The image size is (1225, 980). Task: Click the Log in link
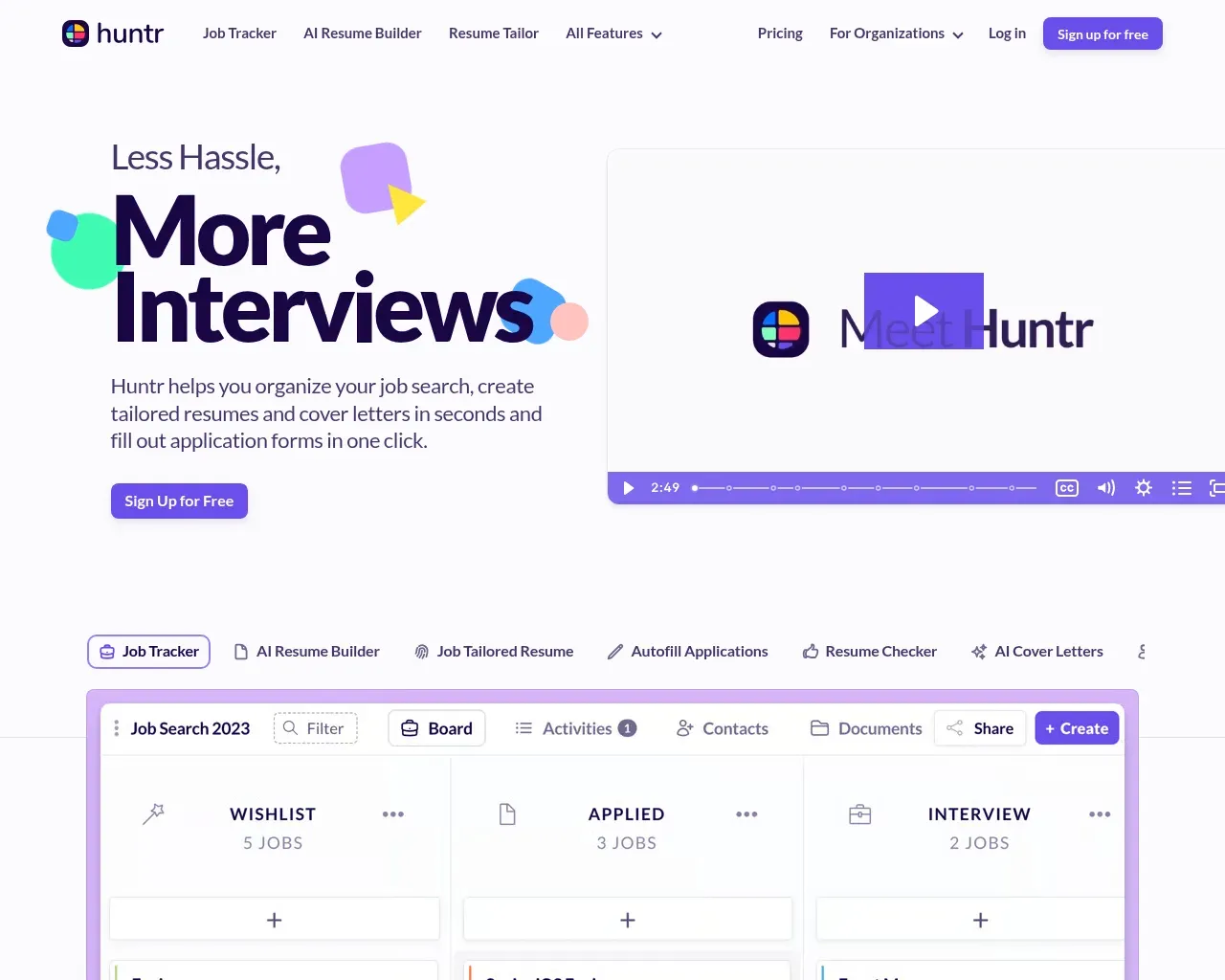click(1007, 33)
